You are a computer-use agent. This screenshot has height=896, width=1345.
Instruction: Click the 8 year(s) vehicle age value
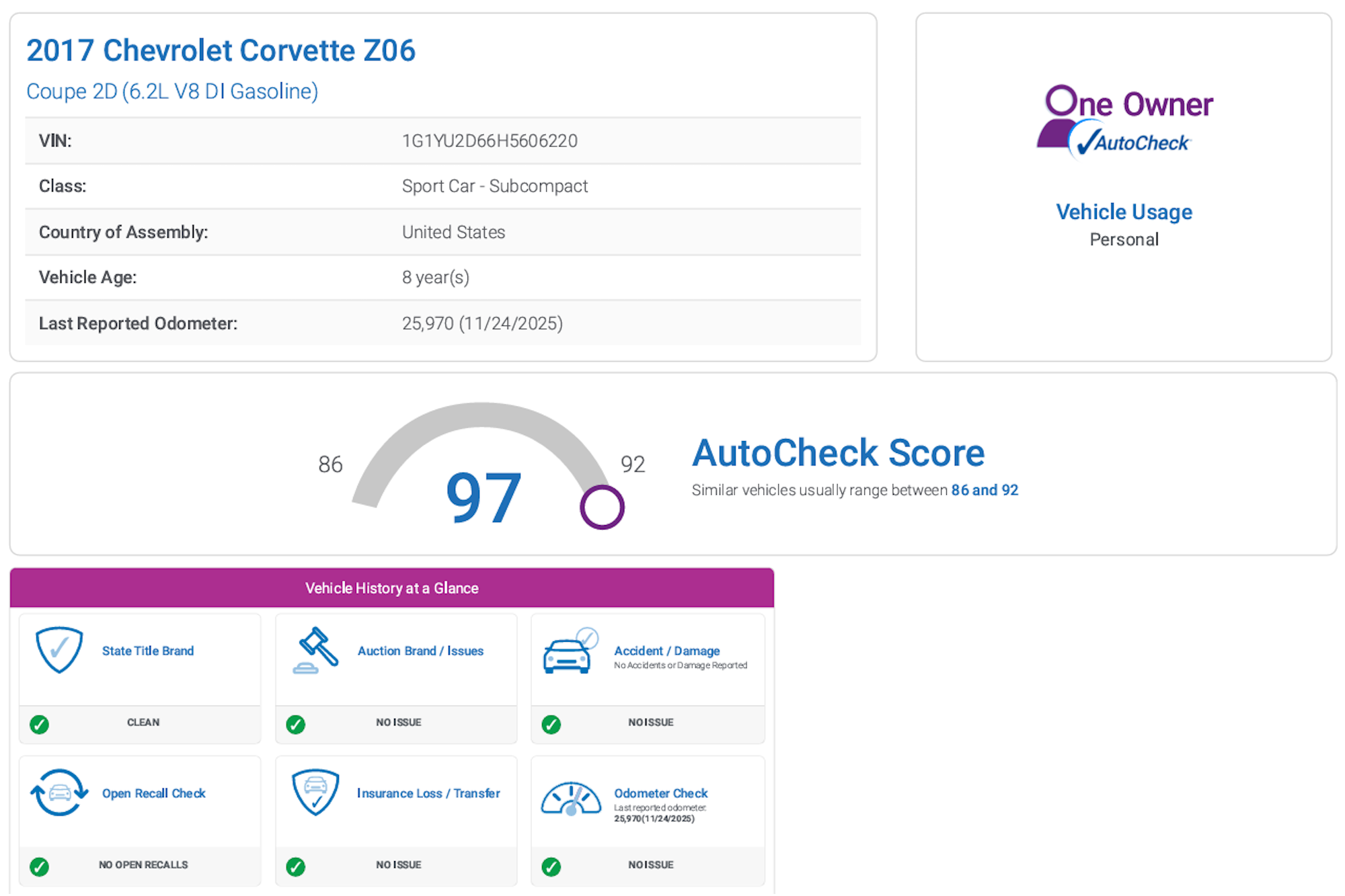(x=436, y=278)
